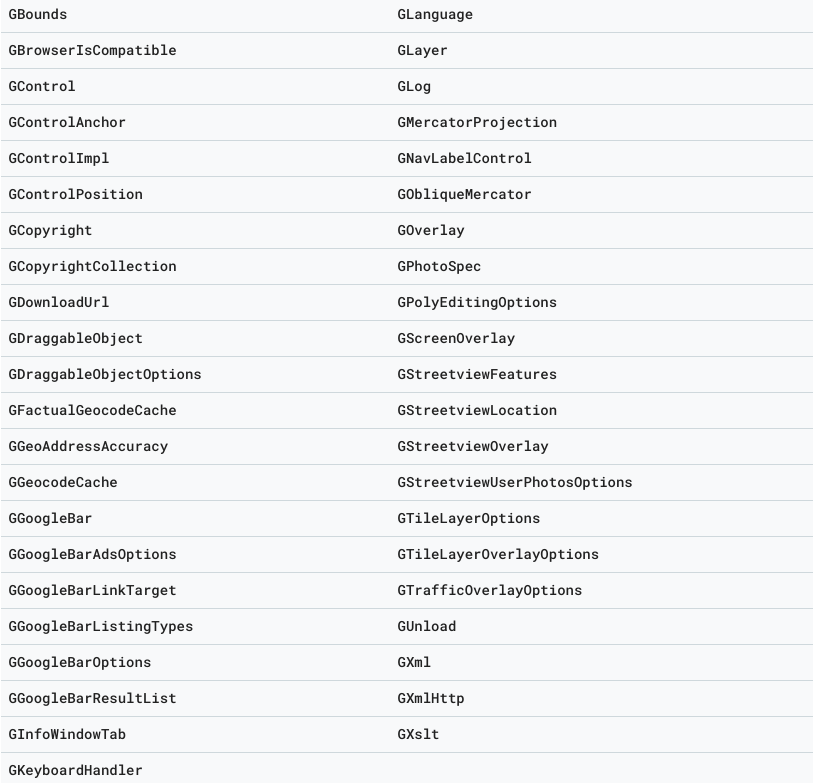Open GTileLayerOverlayOptions reference
The width and height of the screenshot is (813, 783).
[x=498, y=555]
